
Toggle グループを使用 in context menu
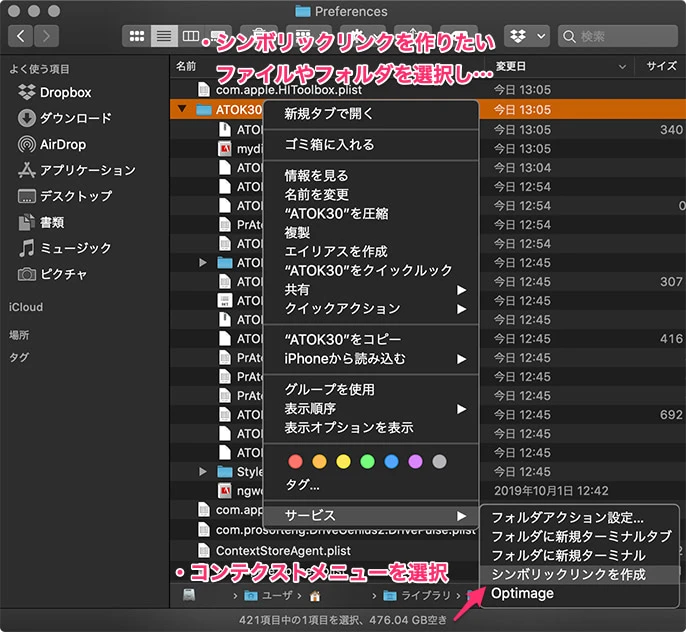click(x=371, y=390)
